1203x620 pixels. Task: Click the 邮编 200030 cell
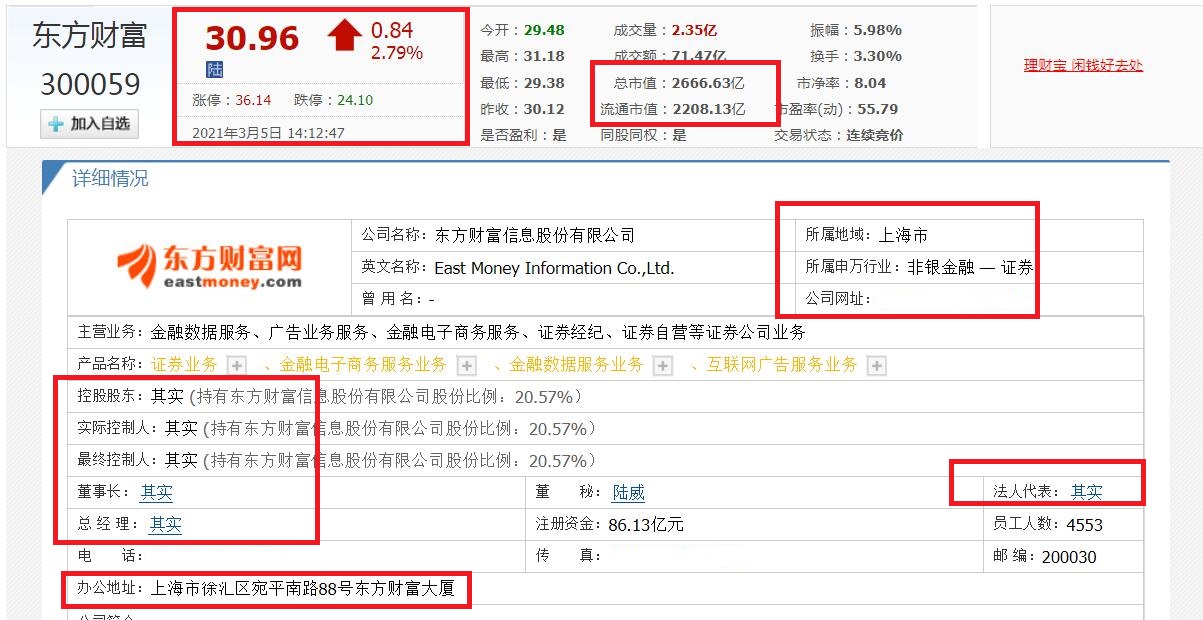pyautogui.click(x=1064, y=556)
